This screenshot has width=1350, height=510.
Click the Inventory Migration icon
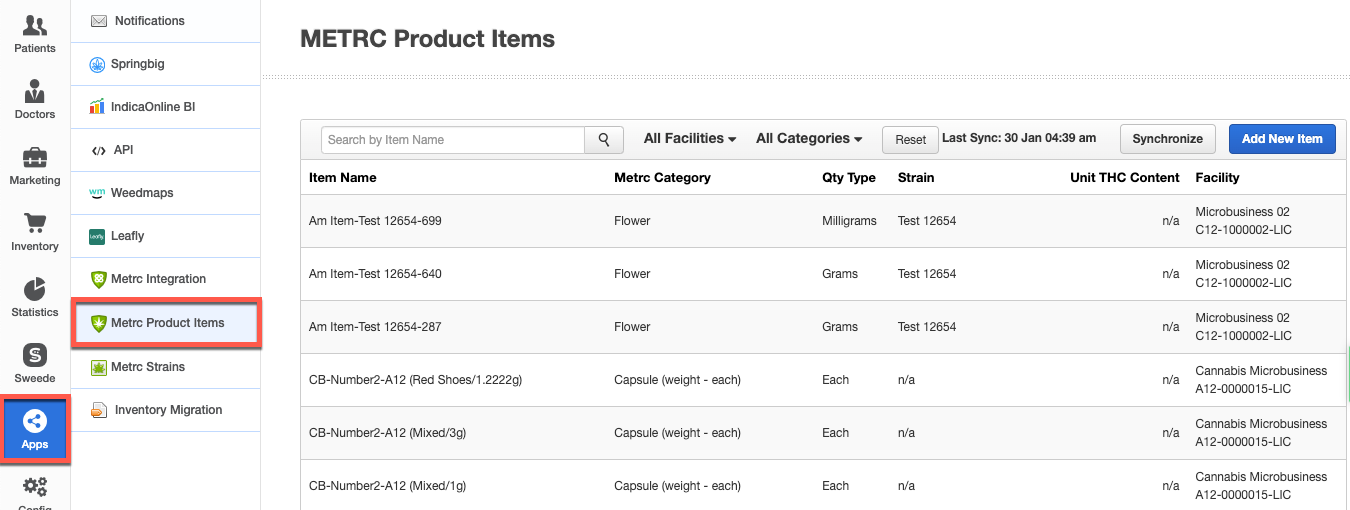pyautogui.click(x=98, y=410)
